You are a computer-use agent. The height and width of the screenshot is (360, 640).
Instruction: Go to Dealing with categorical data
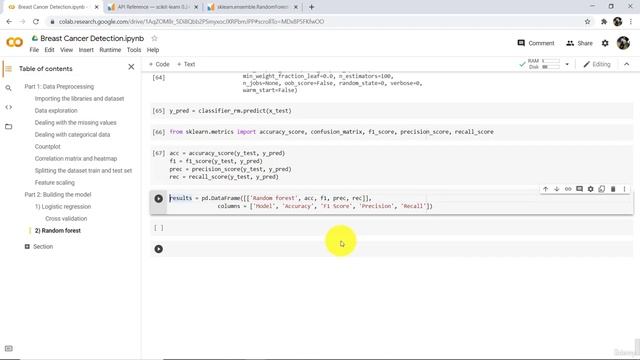tap(72, 134)
